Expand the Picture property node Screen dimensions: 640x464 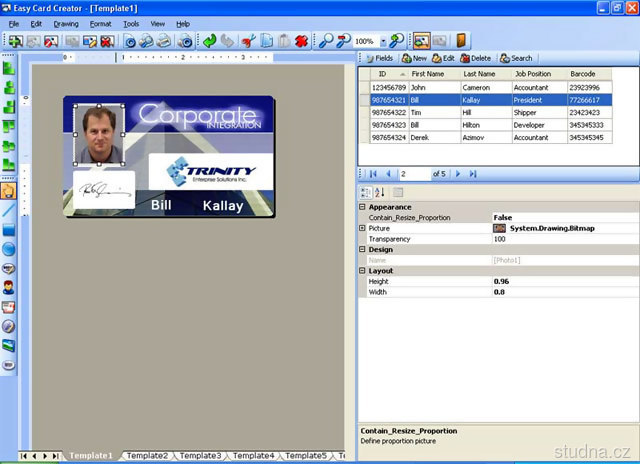(362, 228)
